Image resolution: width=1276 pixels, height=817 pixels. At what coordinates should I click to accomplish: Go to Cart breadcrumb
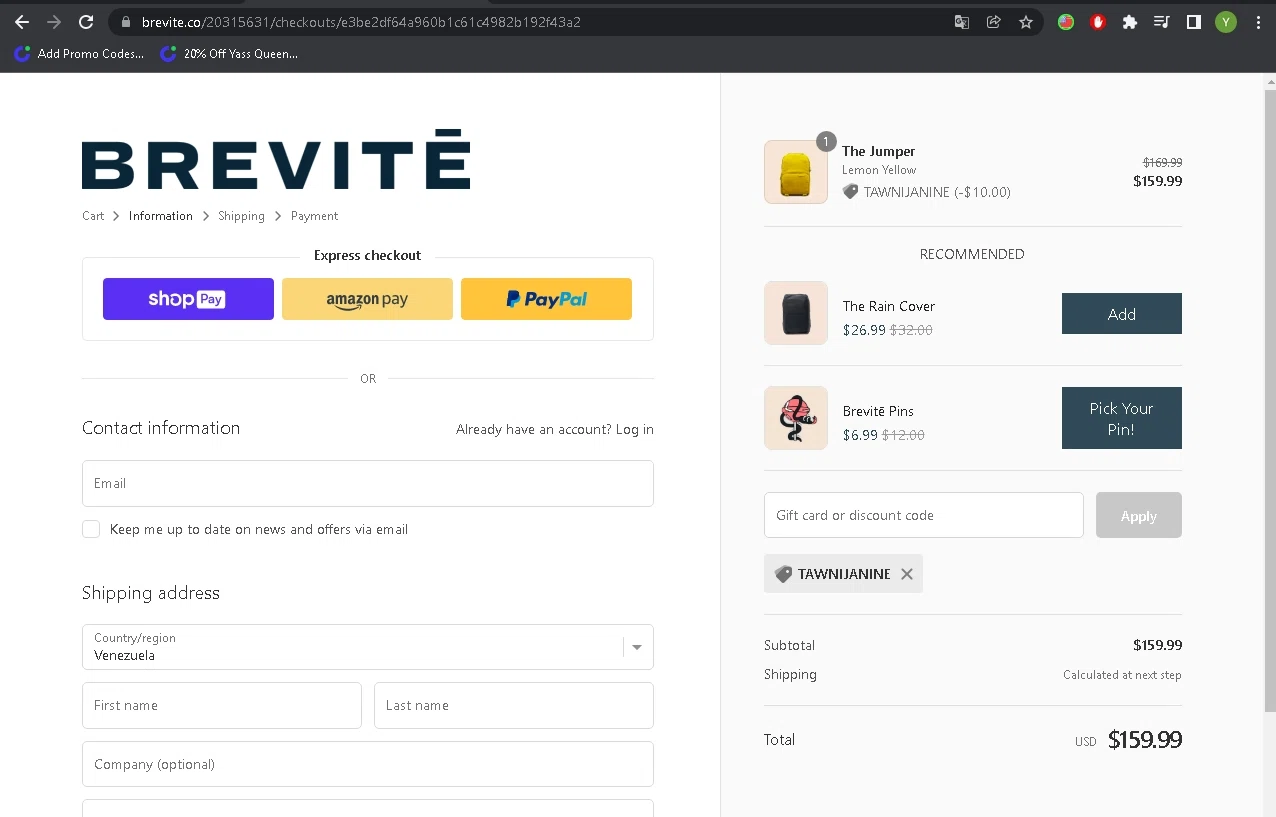[x=93, y=216]
